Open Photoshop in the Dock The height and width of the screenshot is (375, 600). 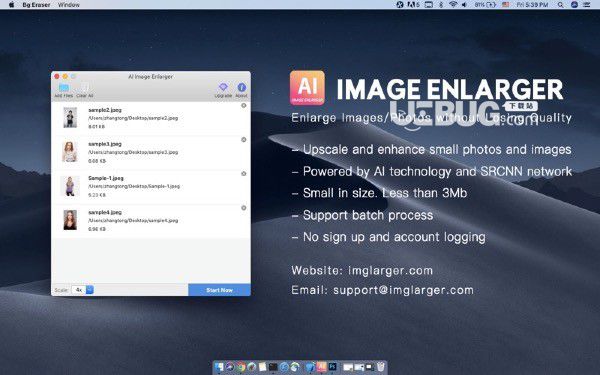[332, 367]
